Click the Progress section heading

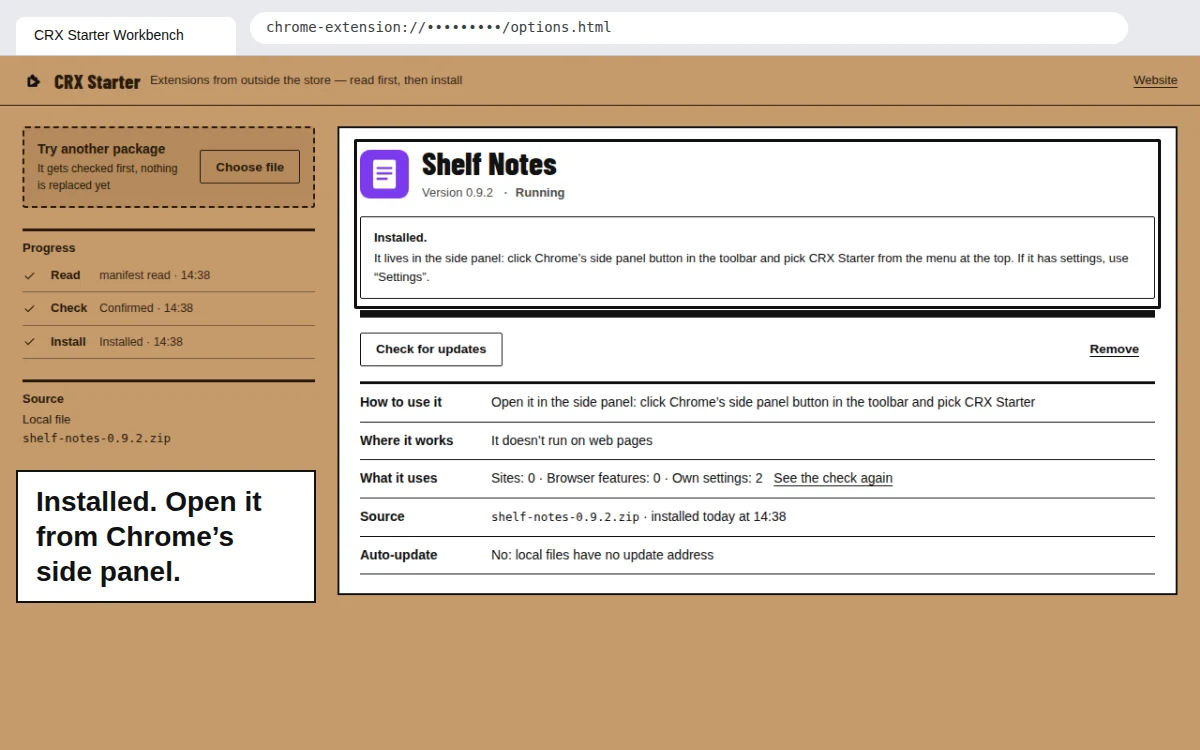tap(49, 248)
